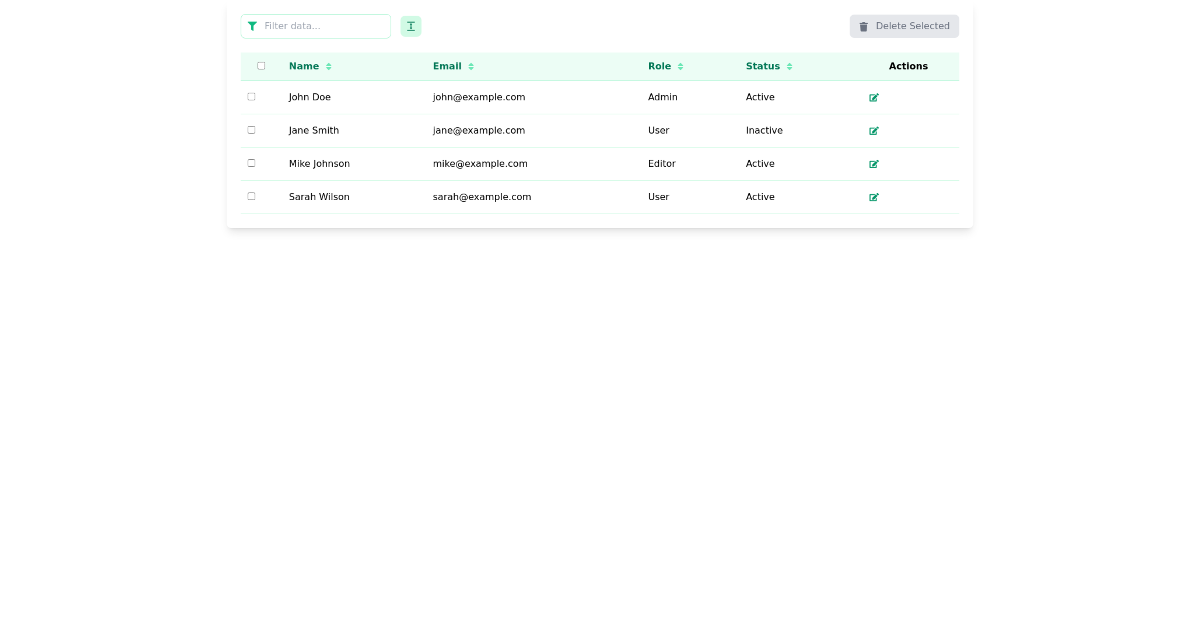Sort the table by Status column
The width and height of the screenshot is (1200, 630).
coord(790,66)
